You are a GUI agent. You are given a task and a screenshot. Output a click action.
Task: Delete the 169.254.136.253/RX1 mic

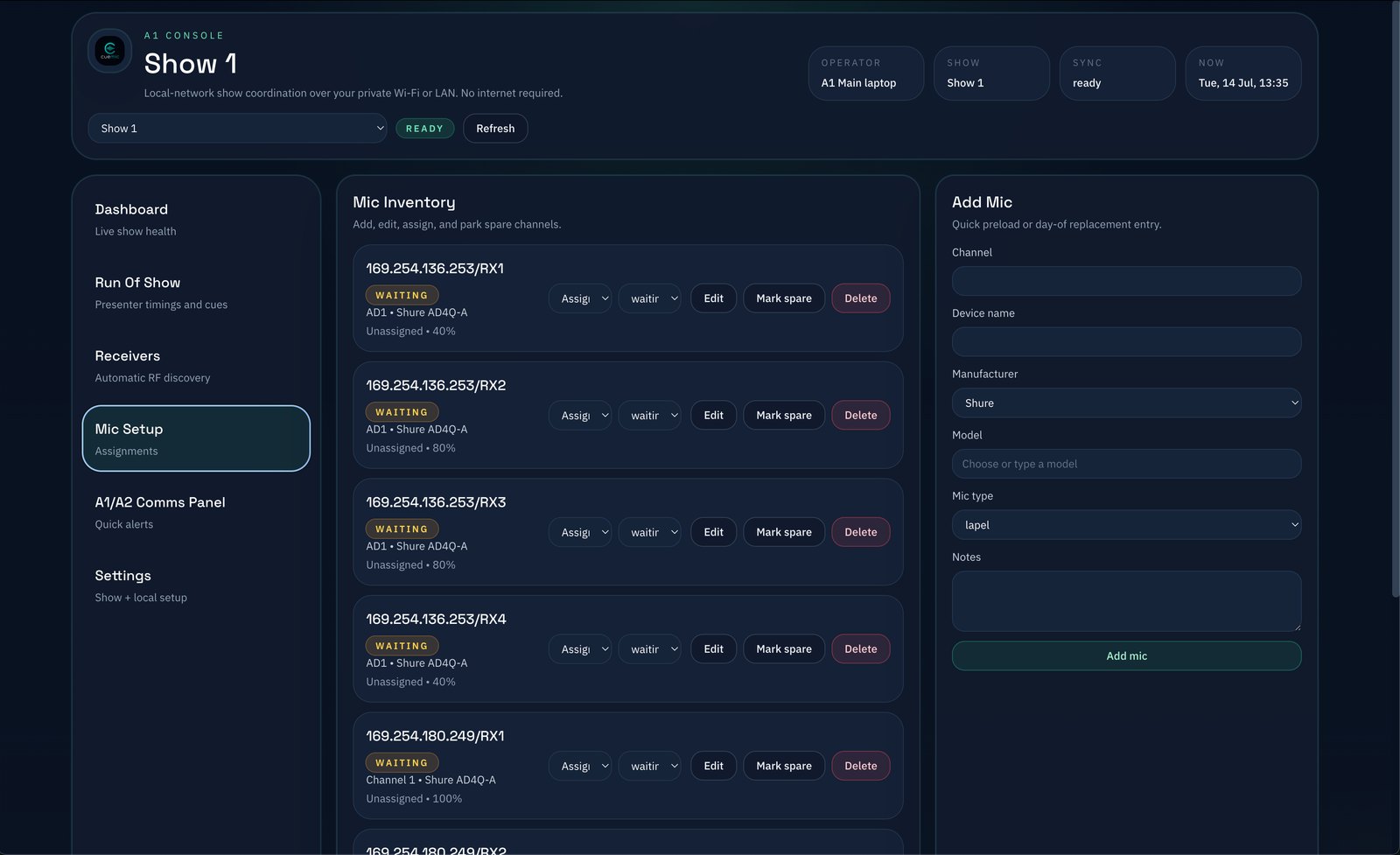pyautogui.click(x=861, y=298)
